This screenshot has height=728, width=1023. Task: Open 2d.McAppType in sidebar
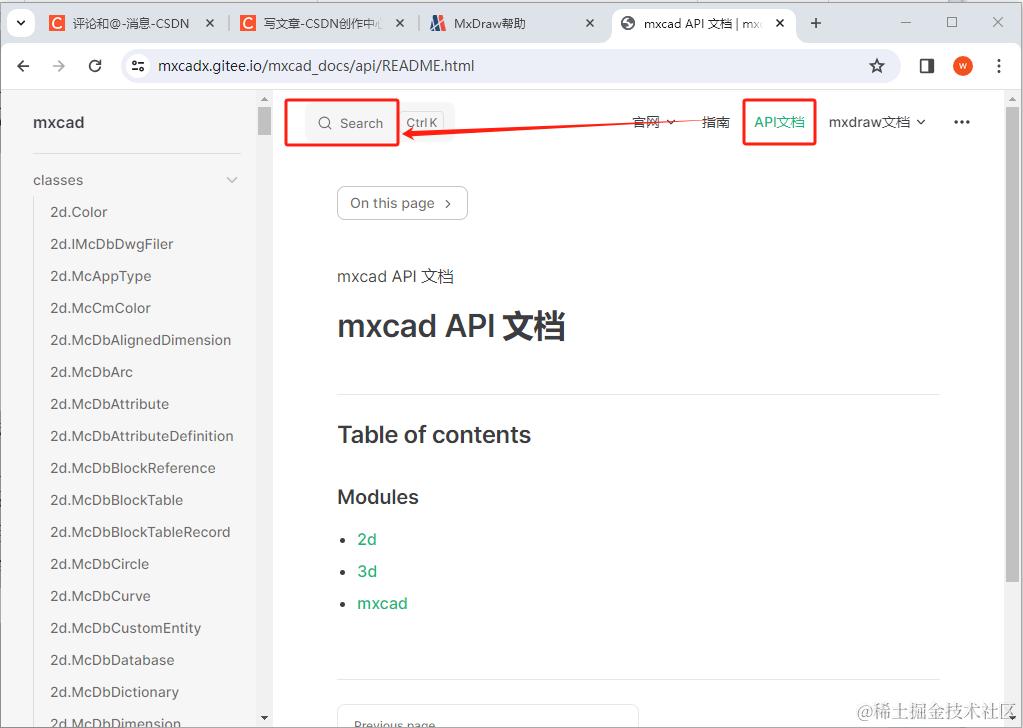100,276
